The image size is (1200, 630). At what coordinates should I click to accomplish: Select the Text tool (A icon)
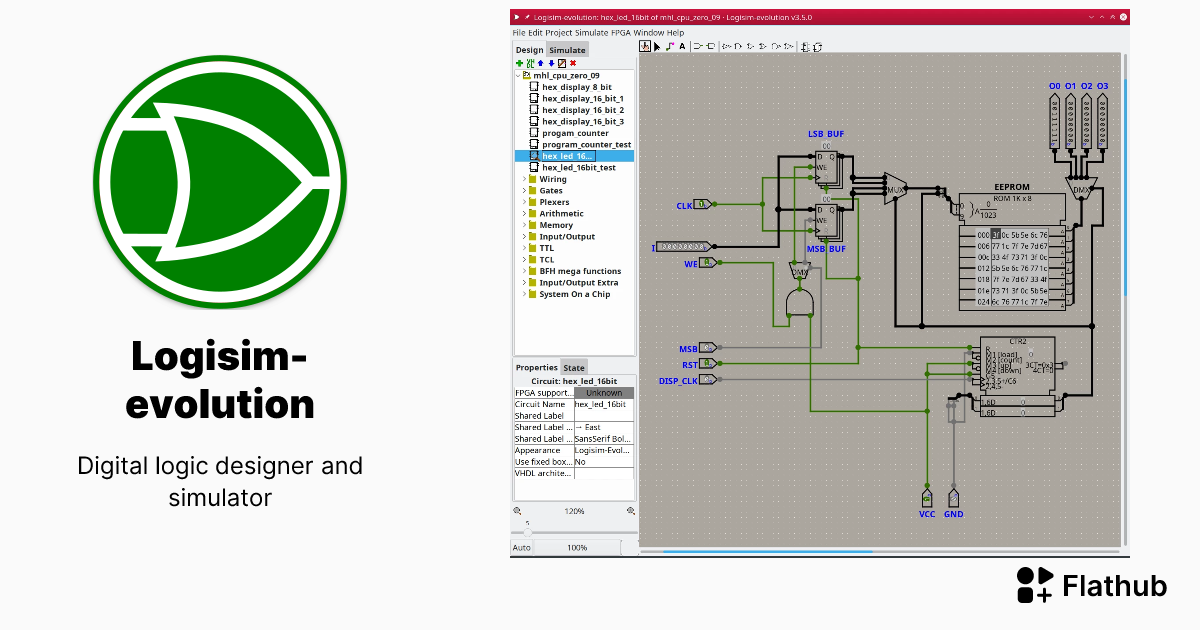pyautogui.click(x=682, y=48)
